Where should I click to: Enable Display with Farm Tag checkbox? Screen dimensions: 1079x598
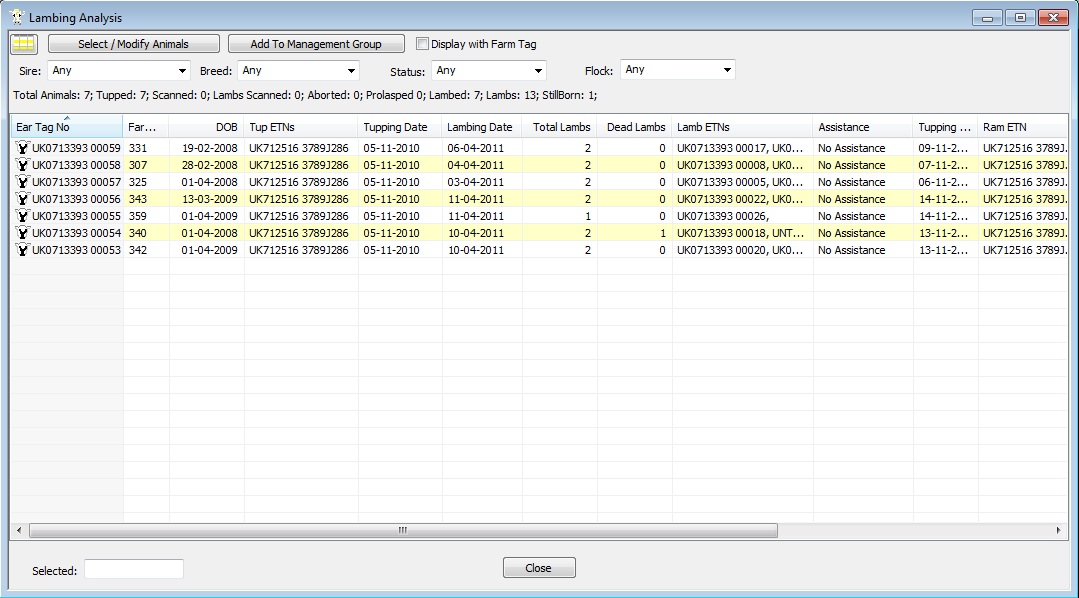point(423,43)
